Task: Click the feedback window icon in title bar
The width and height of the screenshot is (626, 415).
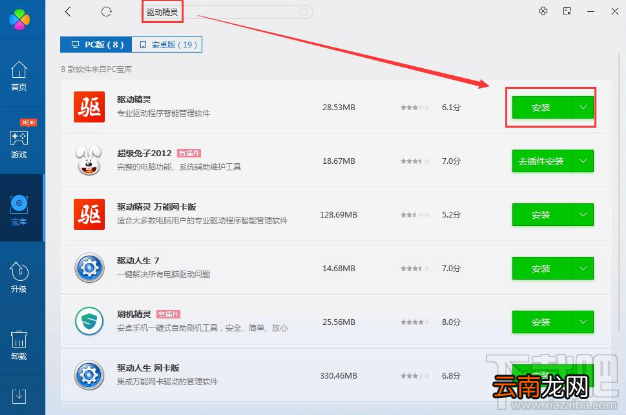Action: click(x=567, y=11)
